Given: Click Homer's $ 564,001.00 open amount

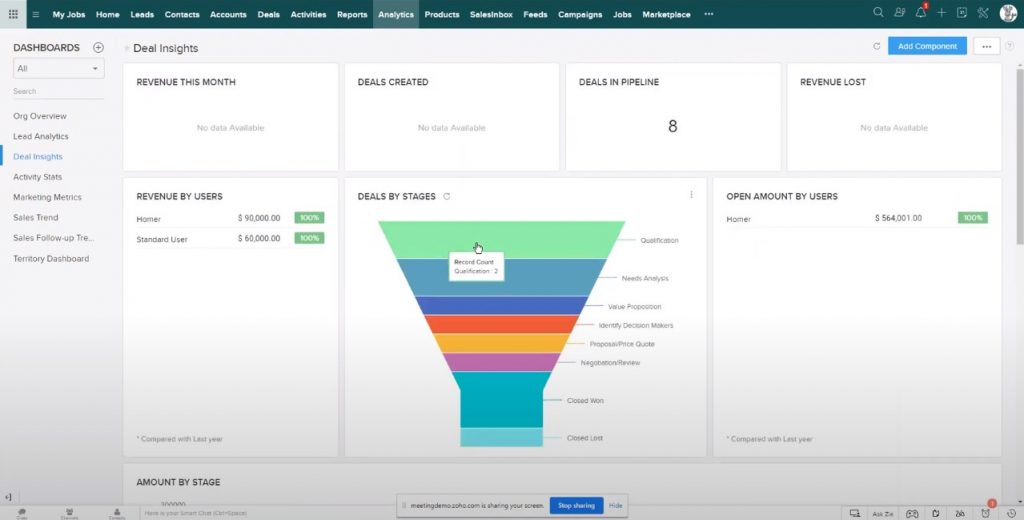Looking at the screenshot, I should coord(899,218).
